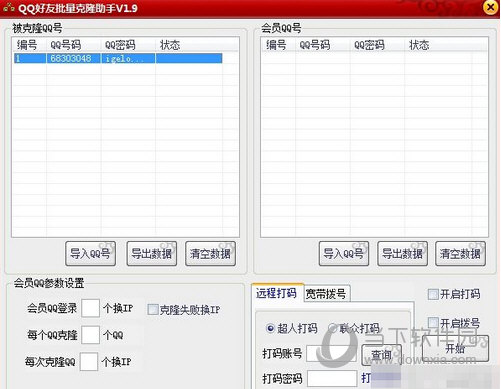501x389 pixels.
Task: Close the QQ好友批量克隆助手 window
Action: pos(490,7)
